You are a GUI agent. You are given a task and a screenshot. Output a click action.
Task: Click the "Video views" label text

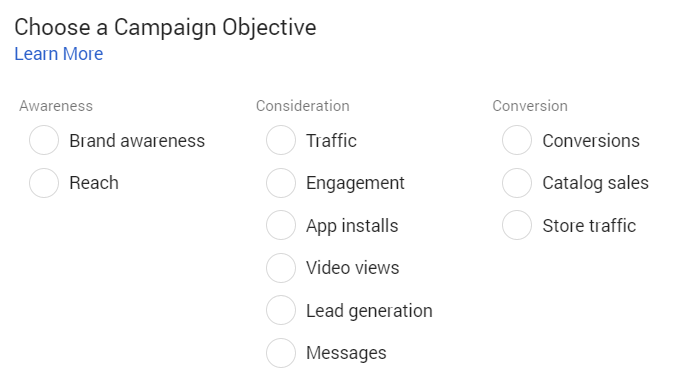(353, 268)
